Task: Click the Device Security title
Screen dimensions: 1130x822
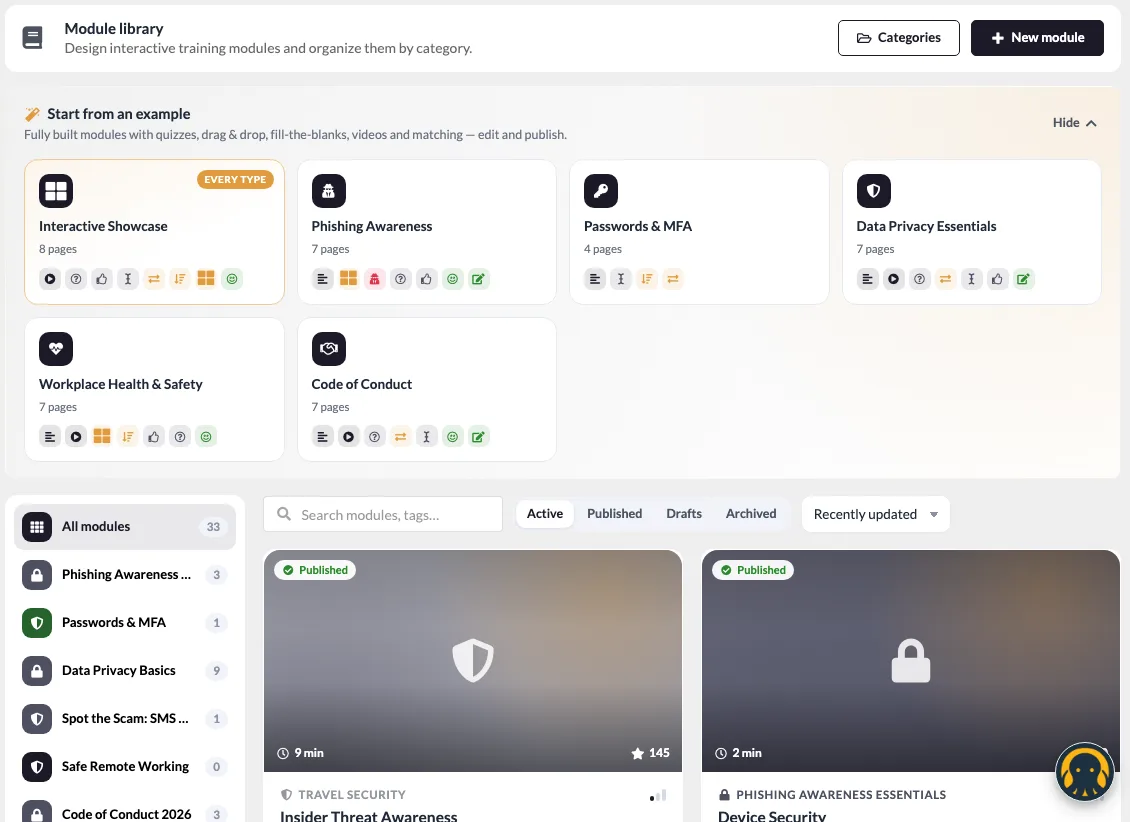Action: pos(772,816)
